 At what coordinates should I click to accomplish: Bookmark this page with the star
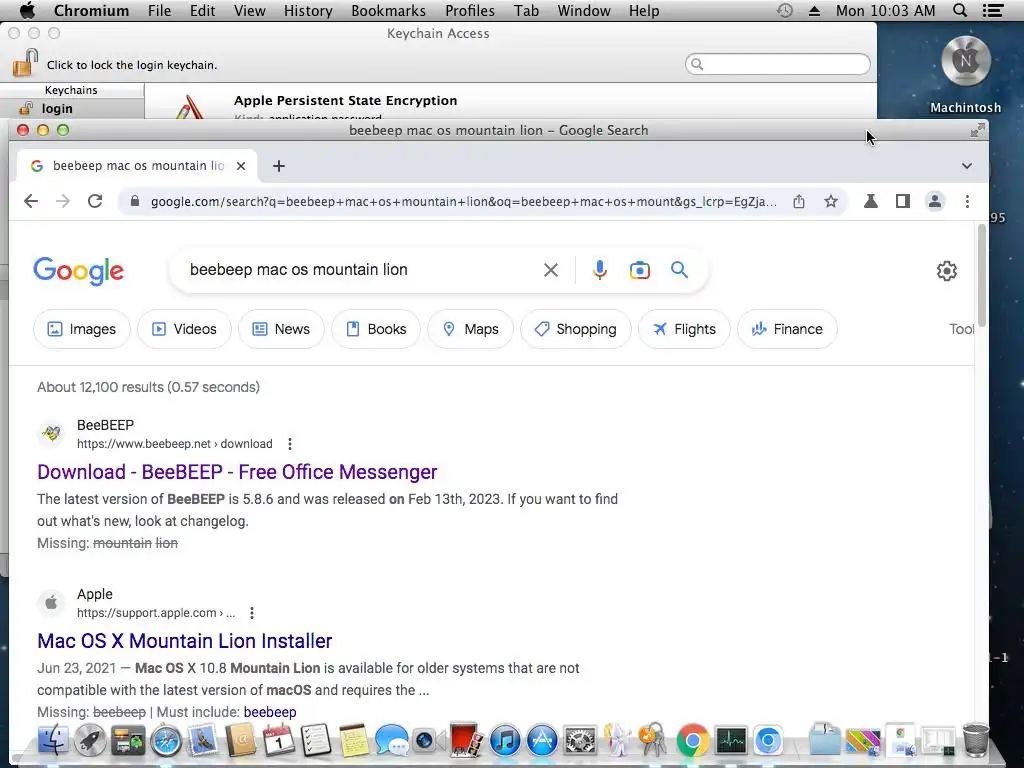click(x=831, y=201)
